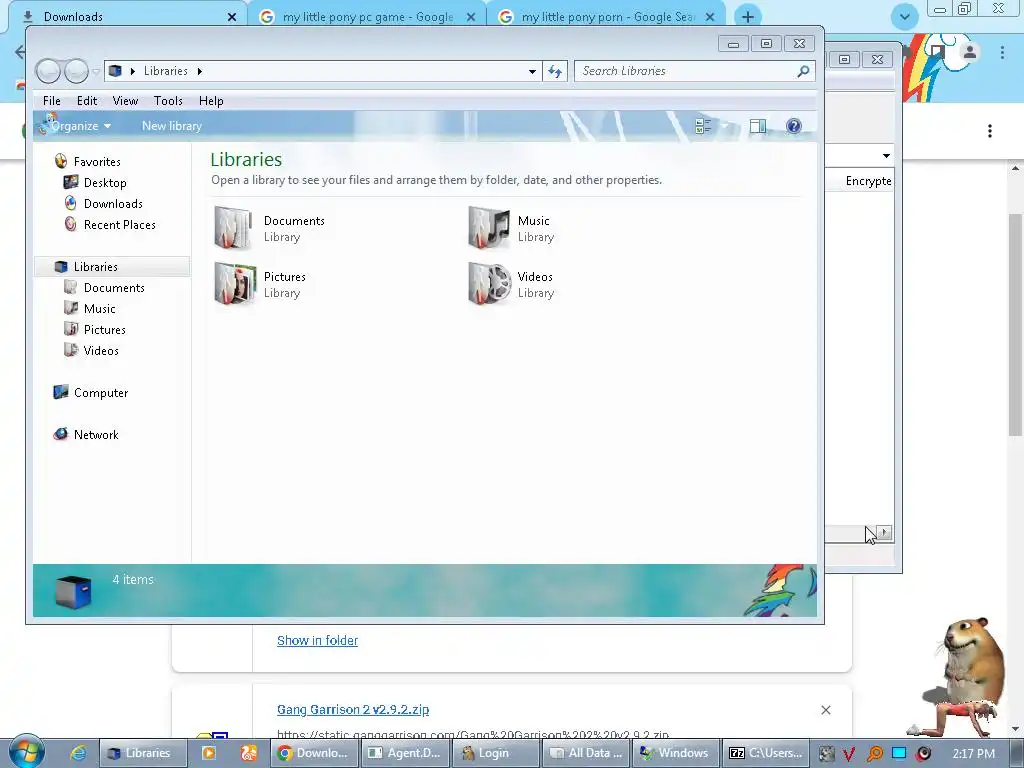
Task: Select Computer in the navigation pane
Action: 101,392
